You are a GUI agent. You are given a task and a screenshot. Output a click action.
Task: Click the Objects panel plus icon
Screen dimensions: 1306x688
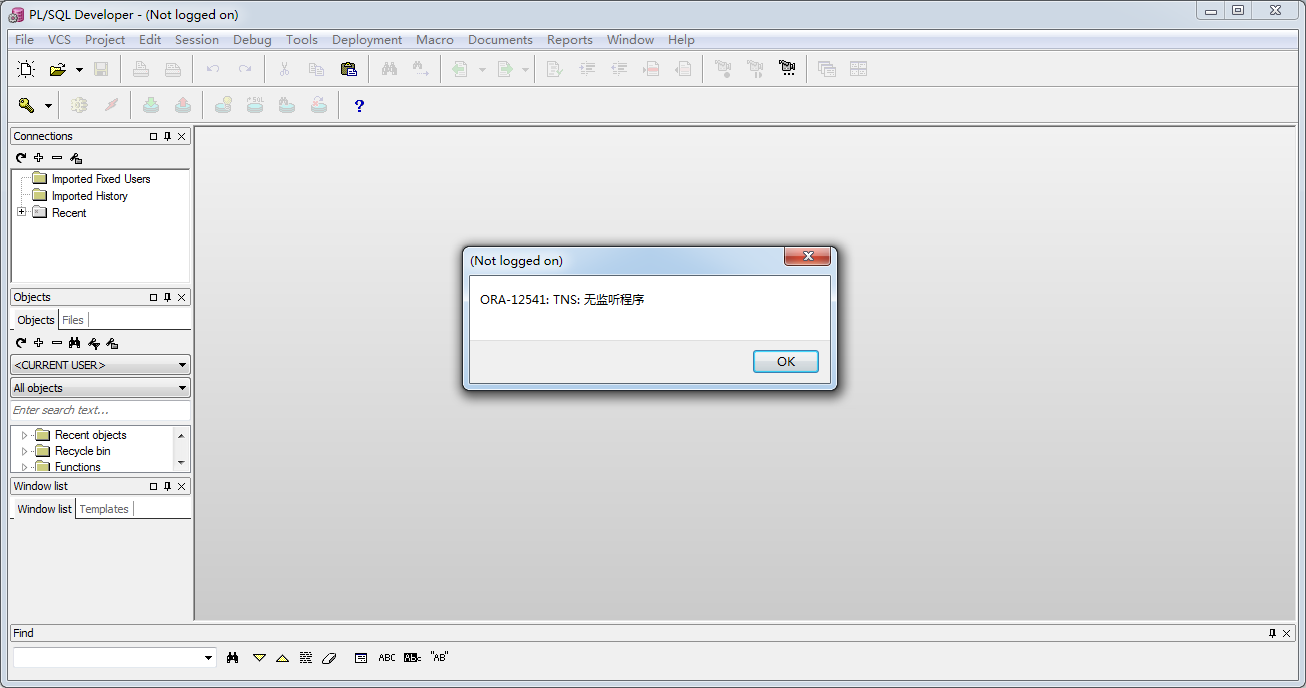click(x=39, y=343)
